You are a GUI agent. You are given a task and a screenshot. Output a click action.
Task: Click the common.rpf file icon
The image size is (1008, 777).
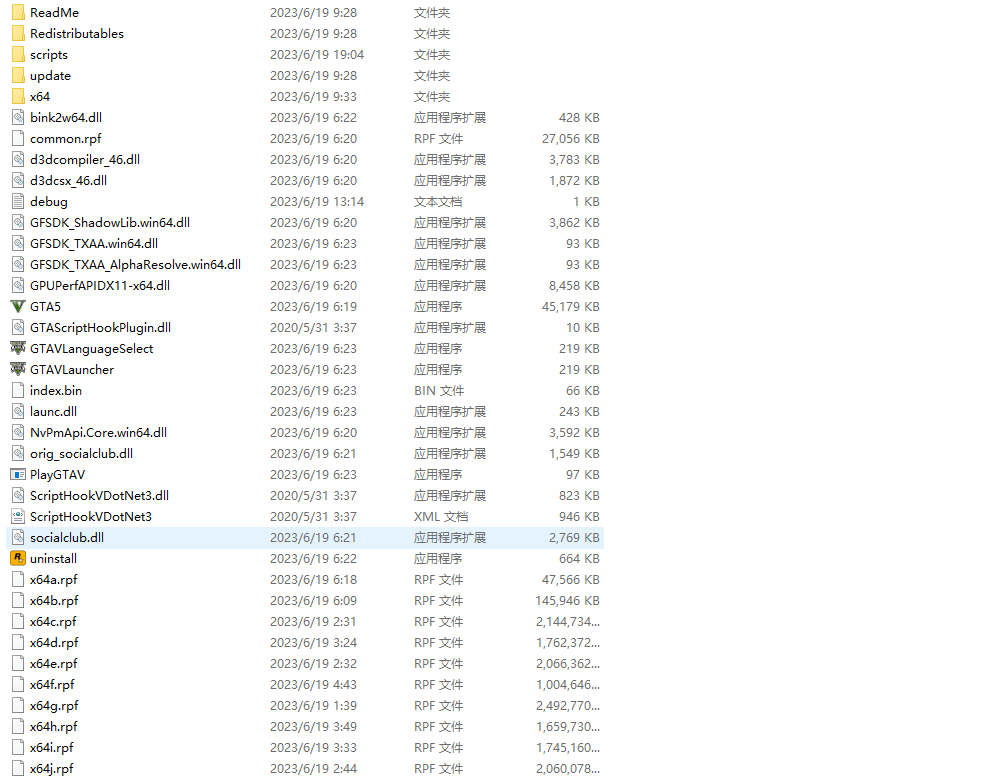(18, 138)
